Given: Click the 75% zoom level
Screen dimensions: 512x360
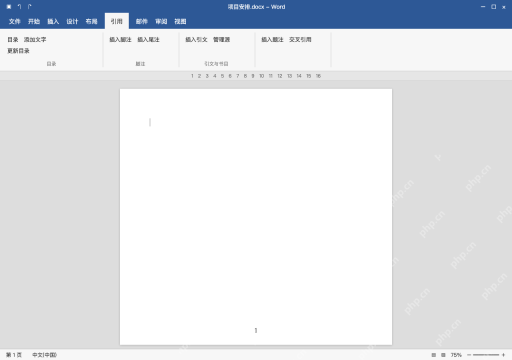Looking at the screenshot, I should tap(456, 355).
